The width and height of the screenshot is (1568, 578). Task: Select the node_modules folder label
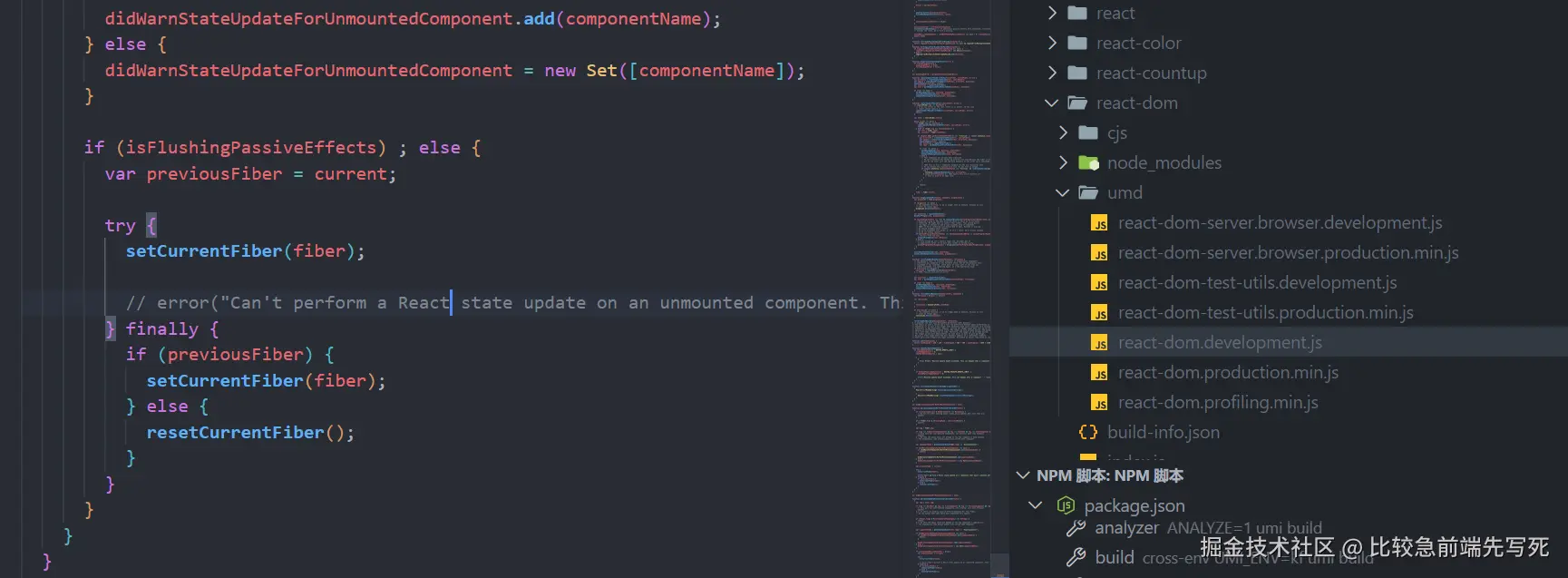(1164, 162)
